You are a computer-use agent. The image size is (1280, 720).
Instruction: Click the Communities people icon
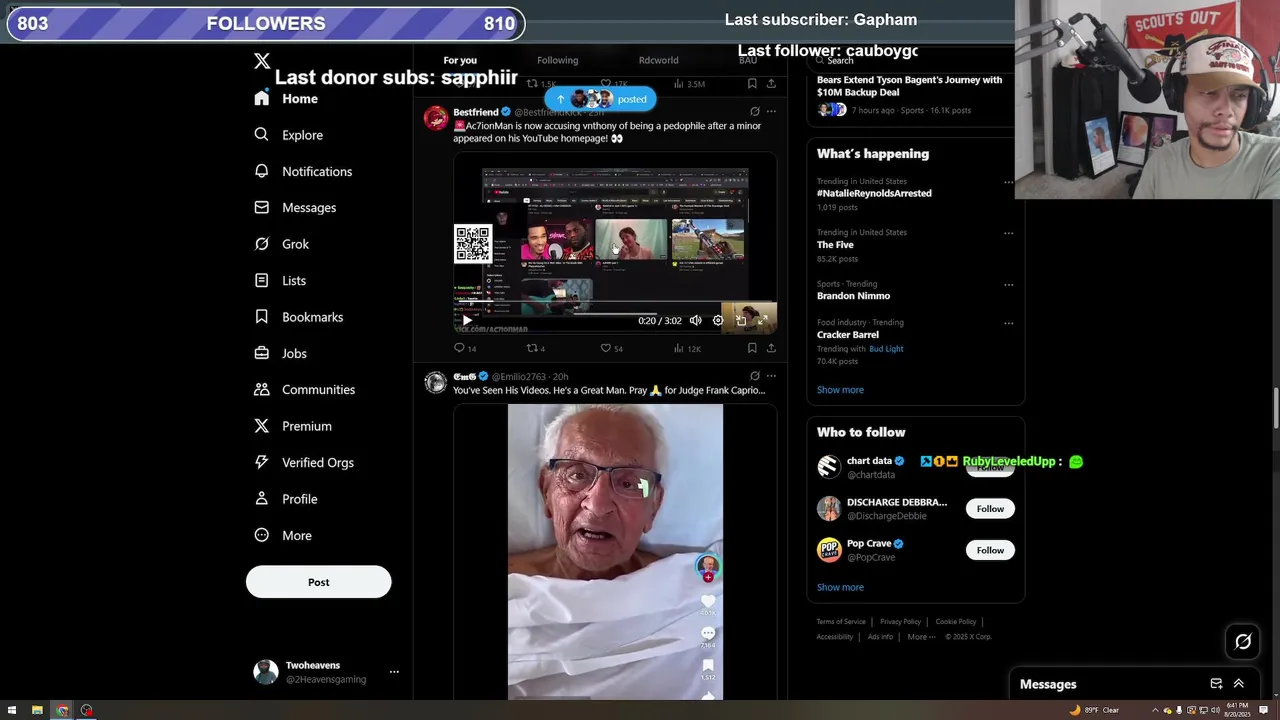[x=261, y=390]
